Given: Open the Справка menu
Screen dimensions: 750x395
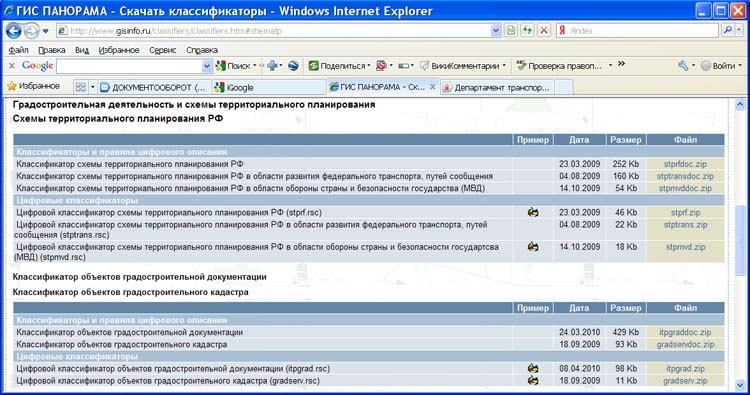Looking at the screenshot, I should 202,50.
